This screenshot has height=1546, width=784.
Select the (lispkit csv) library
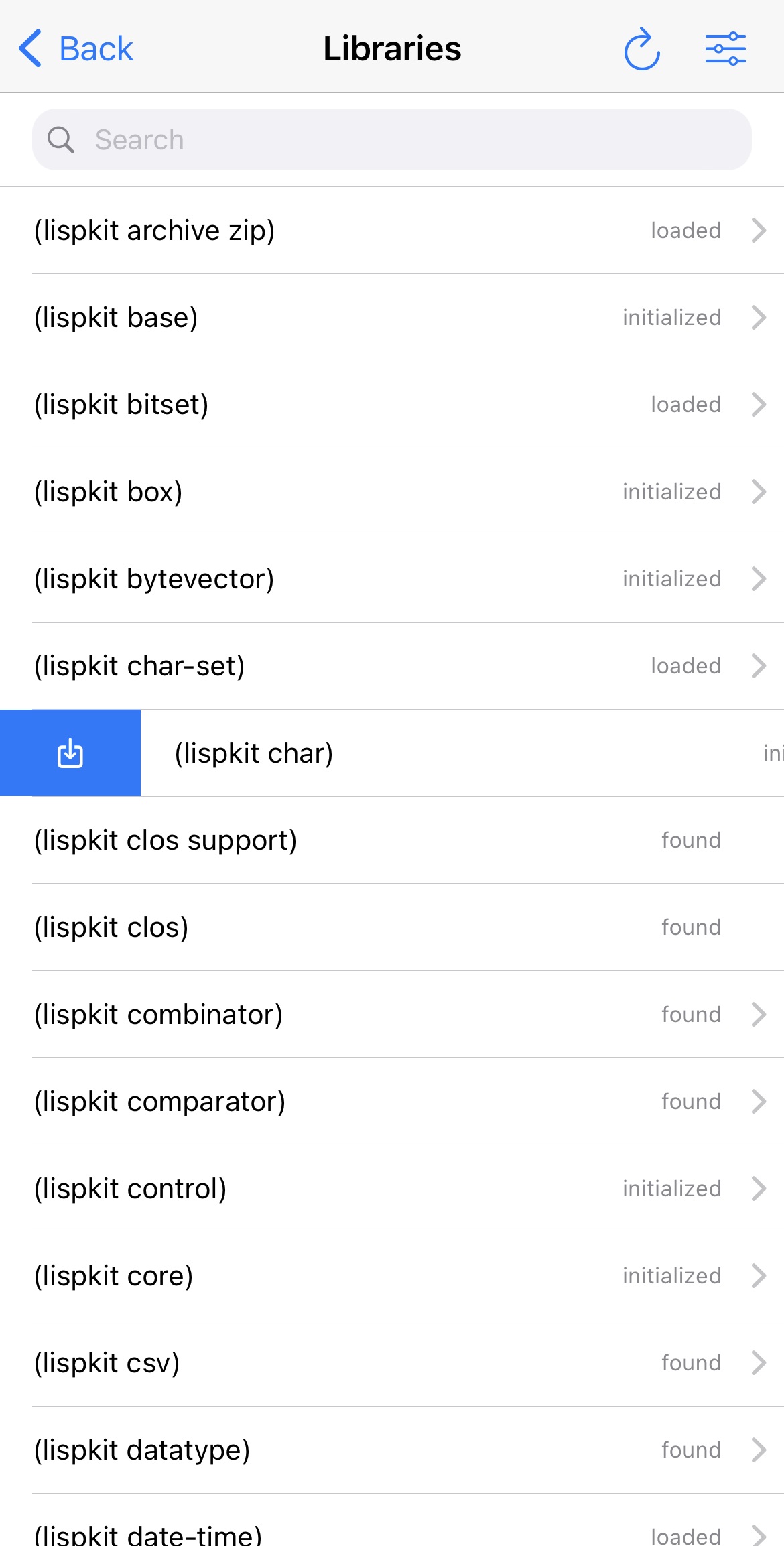(x=392, y=1363)
